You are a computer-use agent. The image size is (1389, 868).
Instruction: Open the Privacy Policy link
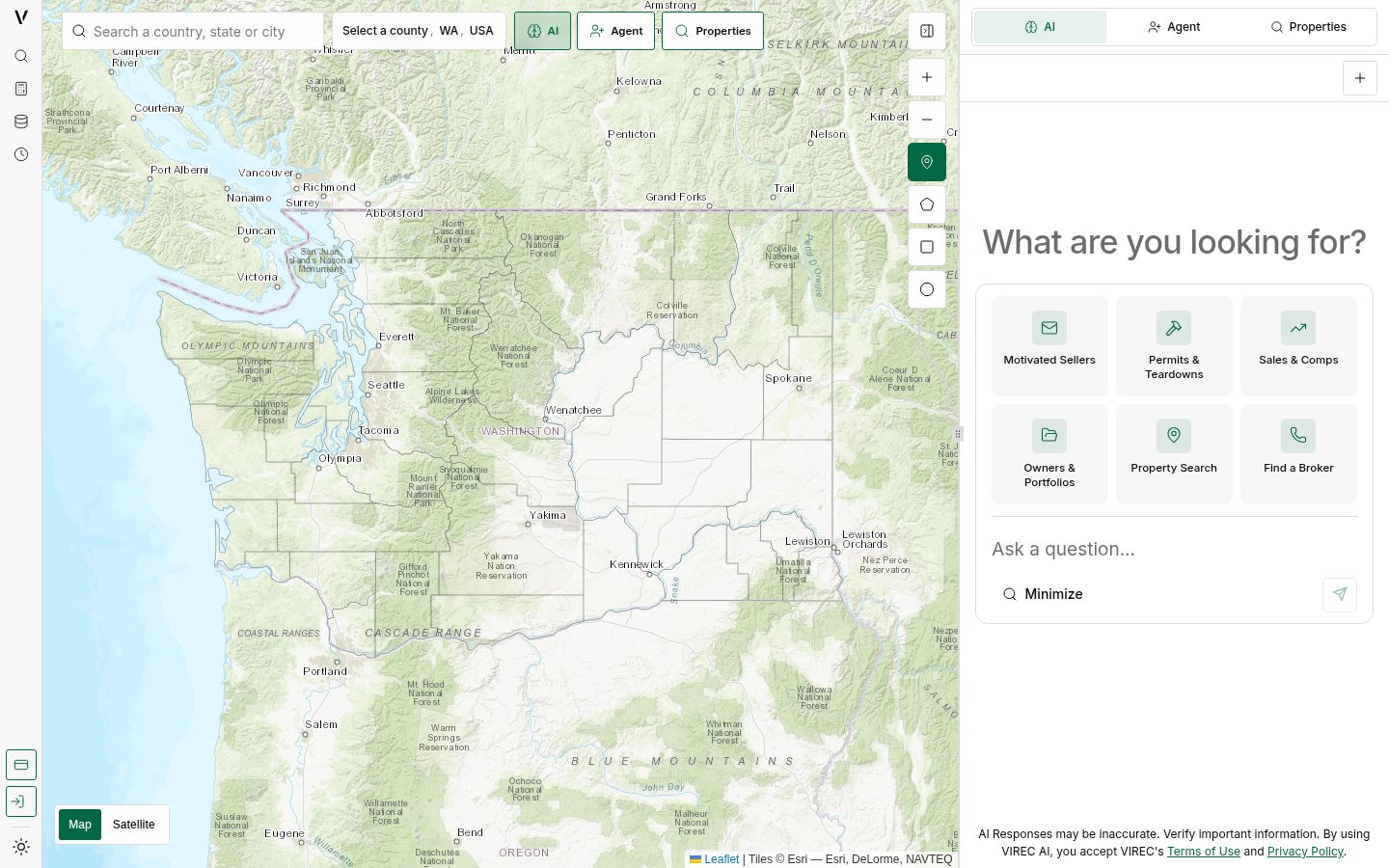pos(1305,852)
